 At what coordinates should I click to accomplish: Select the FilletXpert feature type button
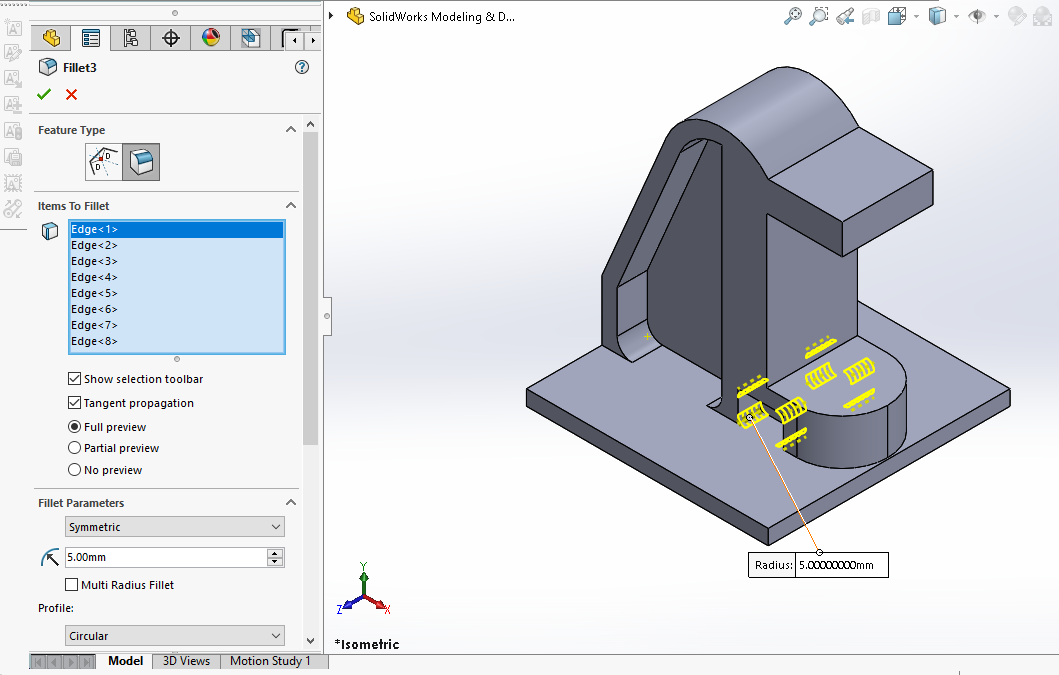(104, 161)
